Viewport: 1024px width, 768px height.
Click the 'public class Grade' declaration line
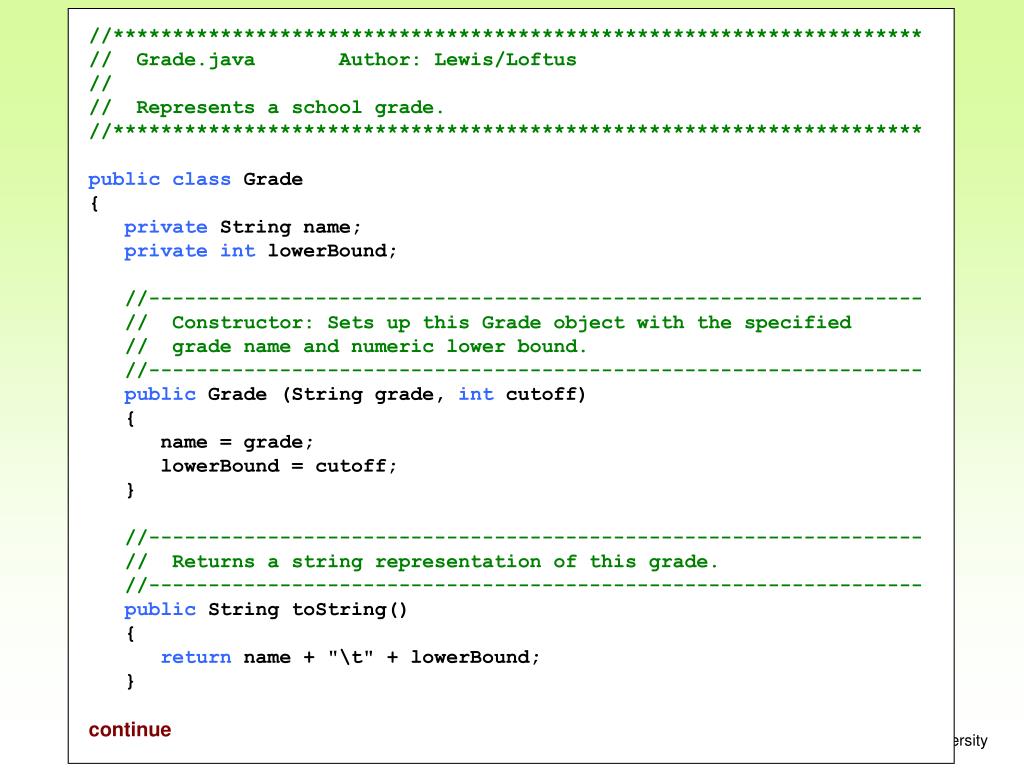coord(195,179)
